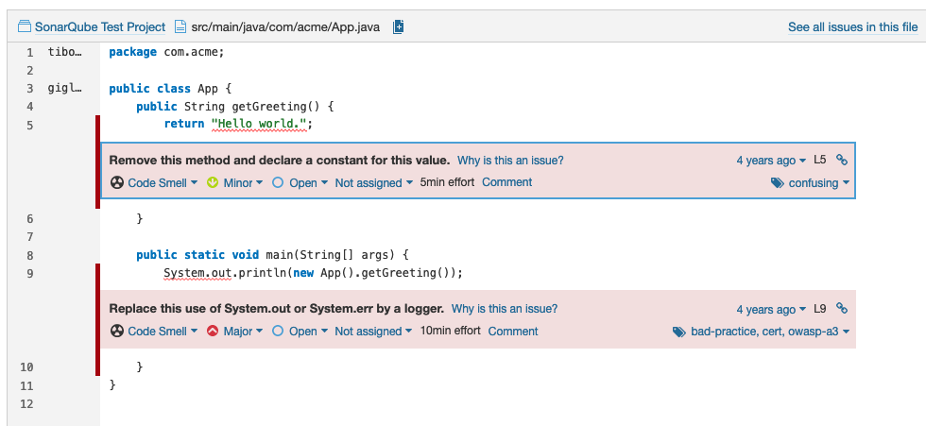Open Not assigned dropdown on L9 issue
This screenshot has width=926, height=426.
point(373,331)
